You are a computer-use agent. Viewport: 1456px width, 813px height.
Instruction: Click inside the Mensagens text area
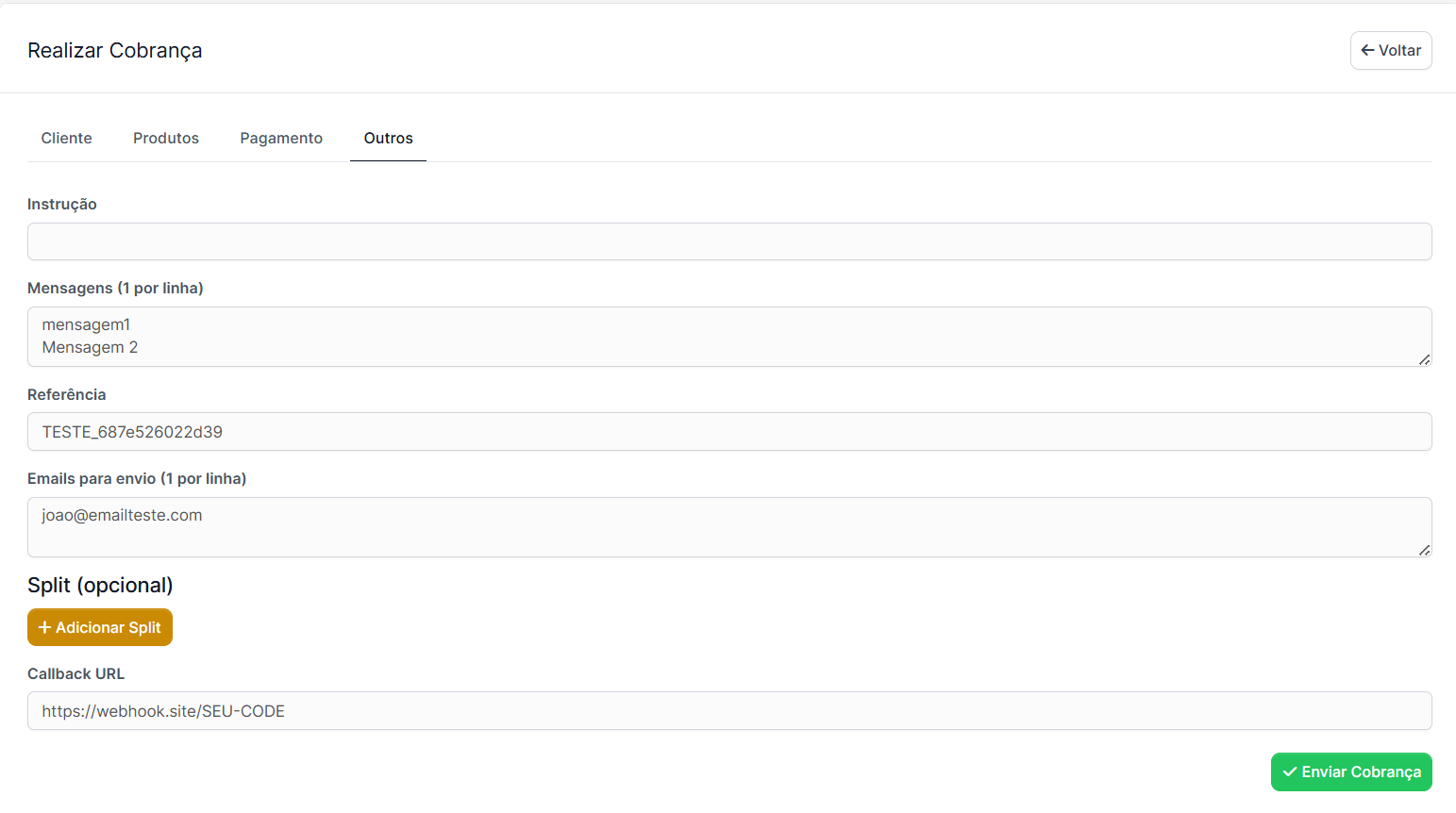(728, 337)
